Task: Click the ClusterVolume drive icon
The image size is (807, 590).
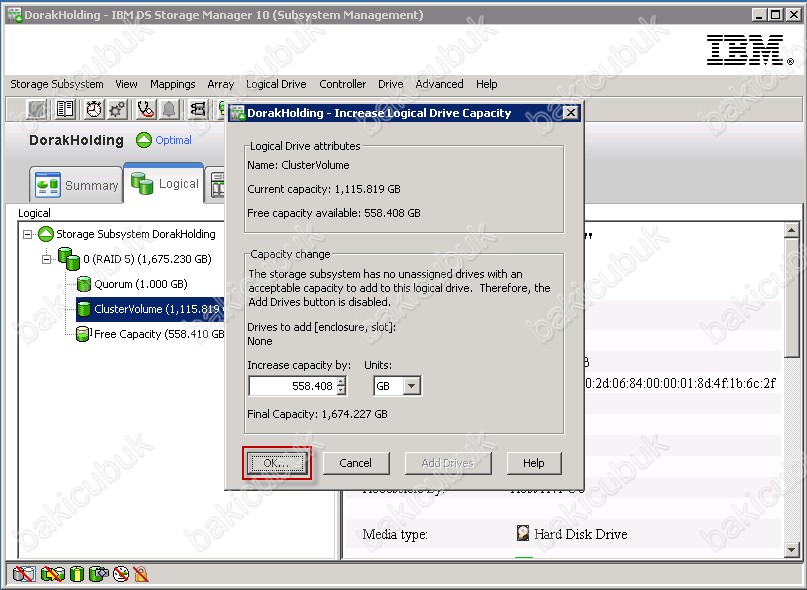Action: tap(83, 309)
